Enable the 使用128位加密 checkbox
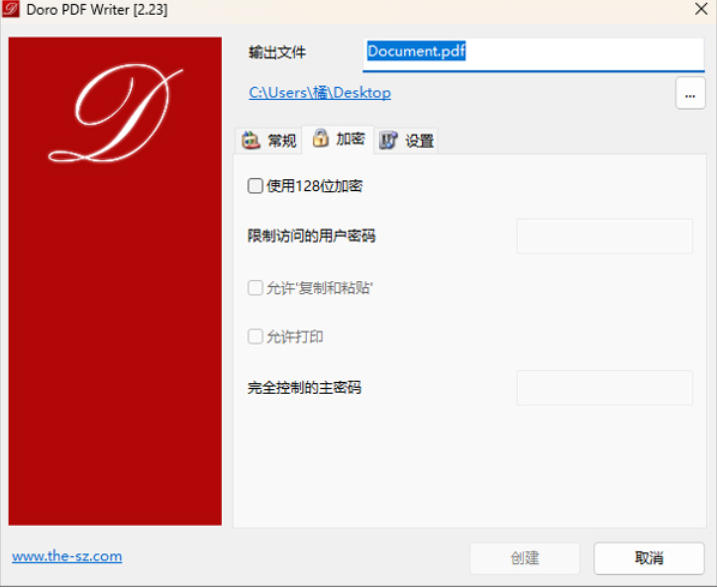 255,186
